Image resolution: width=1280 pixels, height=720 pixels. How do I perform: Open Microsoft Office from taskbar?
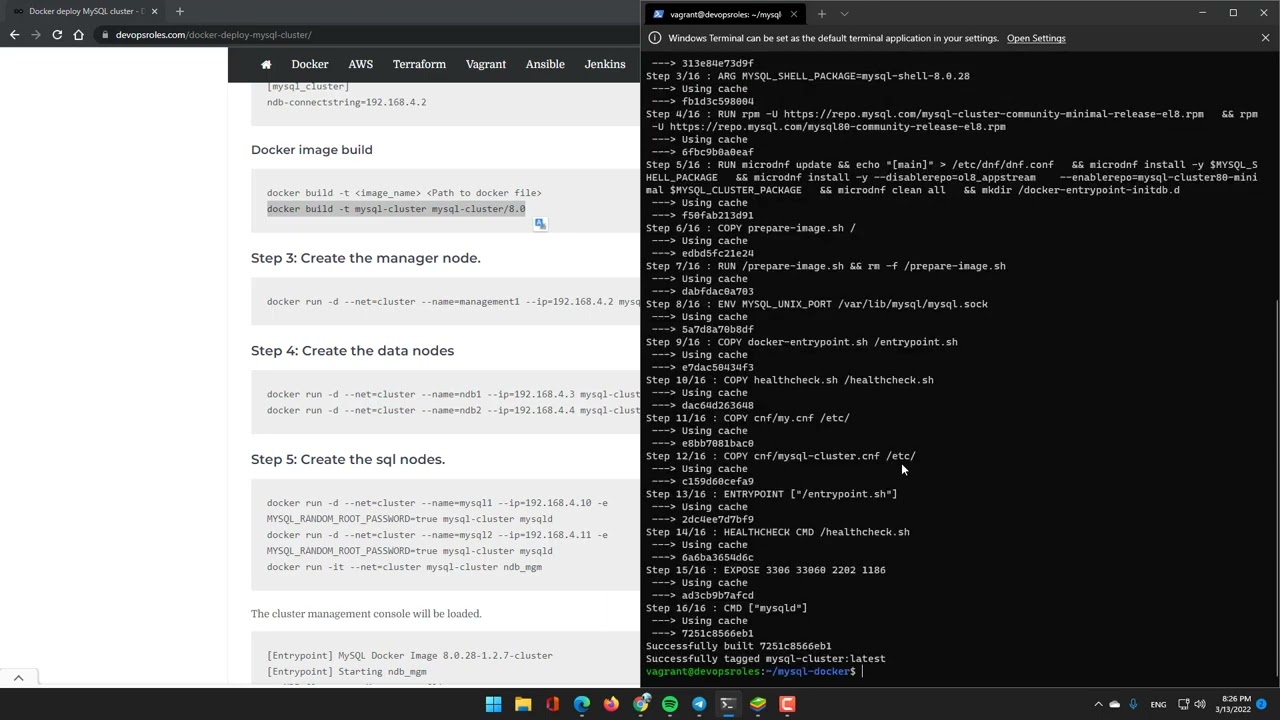point(552,704)
